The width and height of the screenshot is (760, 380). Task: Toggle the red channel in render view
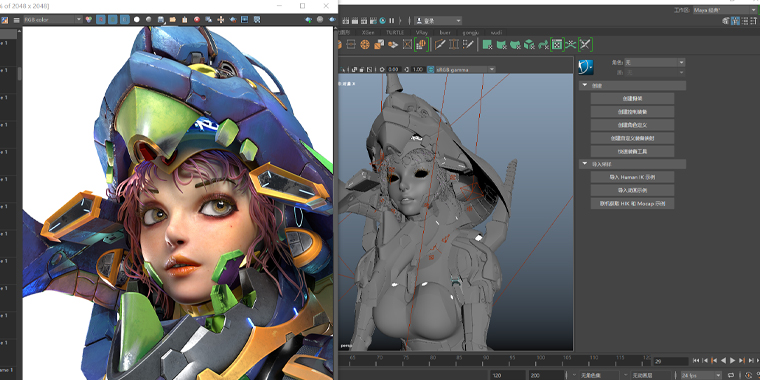click(x=101, y=19)
